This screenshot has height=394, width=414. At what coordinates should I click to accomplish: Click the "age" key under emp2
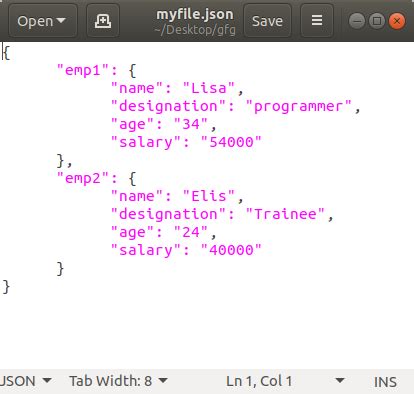point(133,232)
